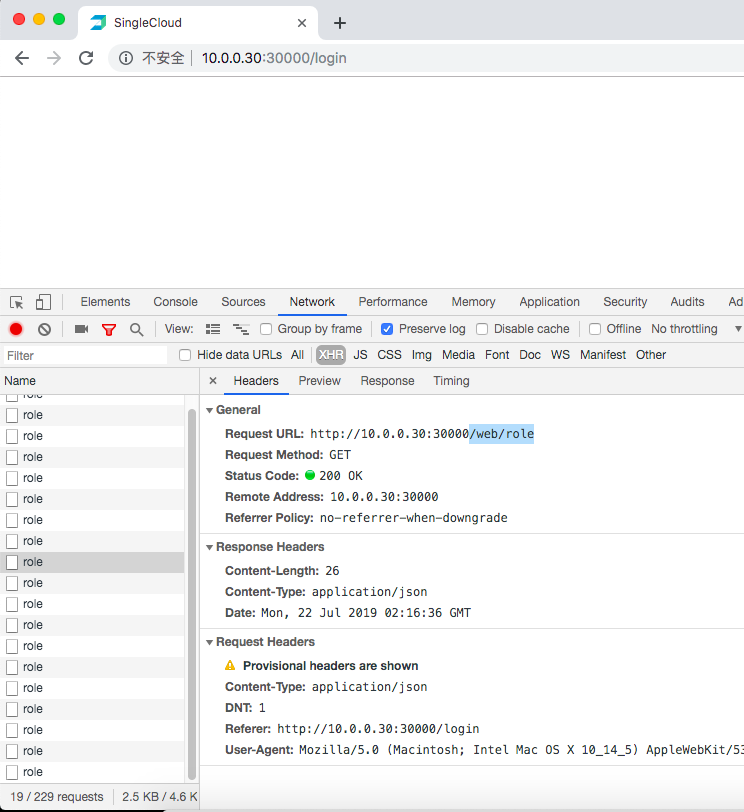The image size is (744, 812).
Task: Open the Memory panel
Action: pyautogui.click(x=473, y=302)
